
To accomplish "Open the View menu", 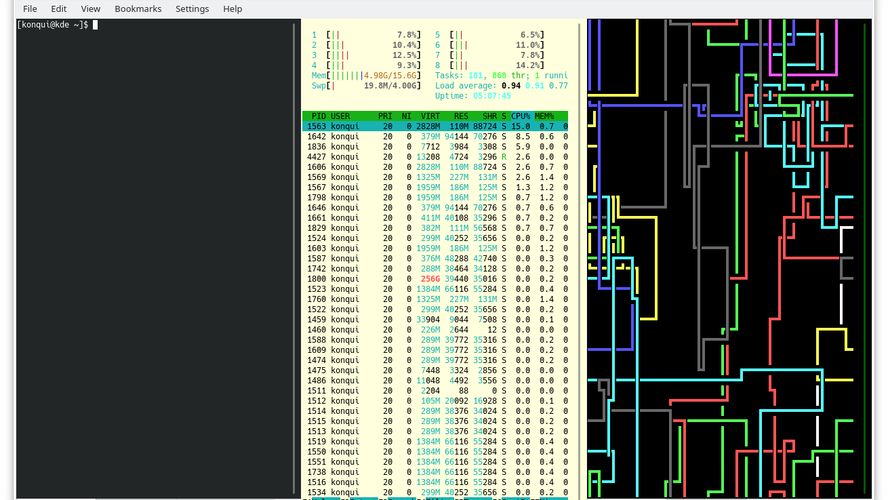I will pyautogui.click(x=90, y=9).
